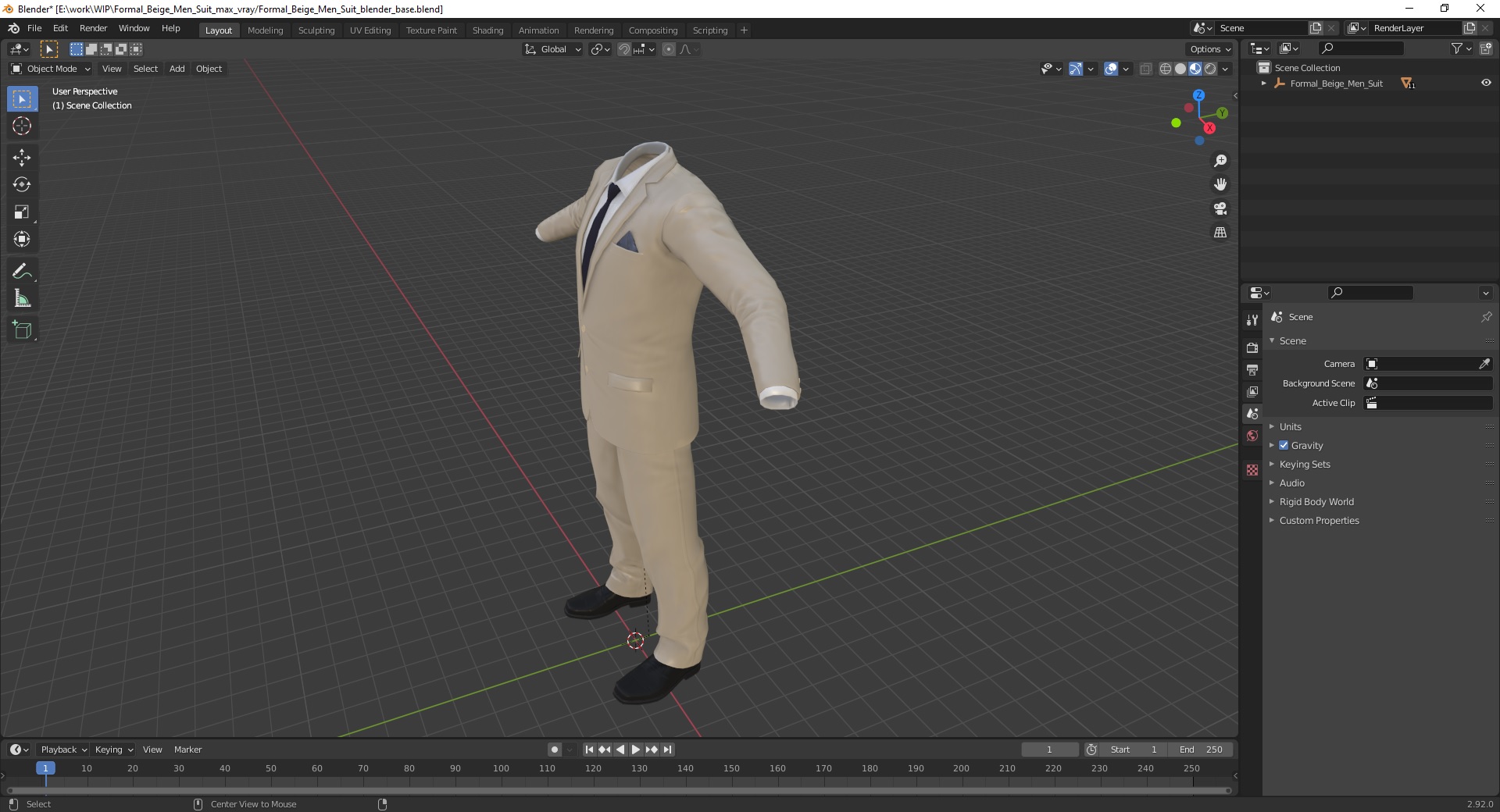Jump to the timeline end frame
Screen dimensions: 1500x812
point(667,750)
